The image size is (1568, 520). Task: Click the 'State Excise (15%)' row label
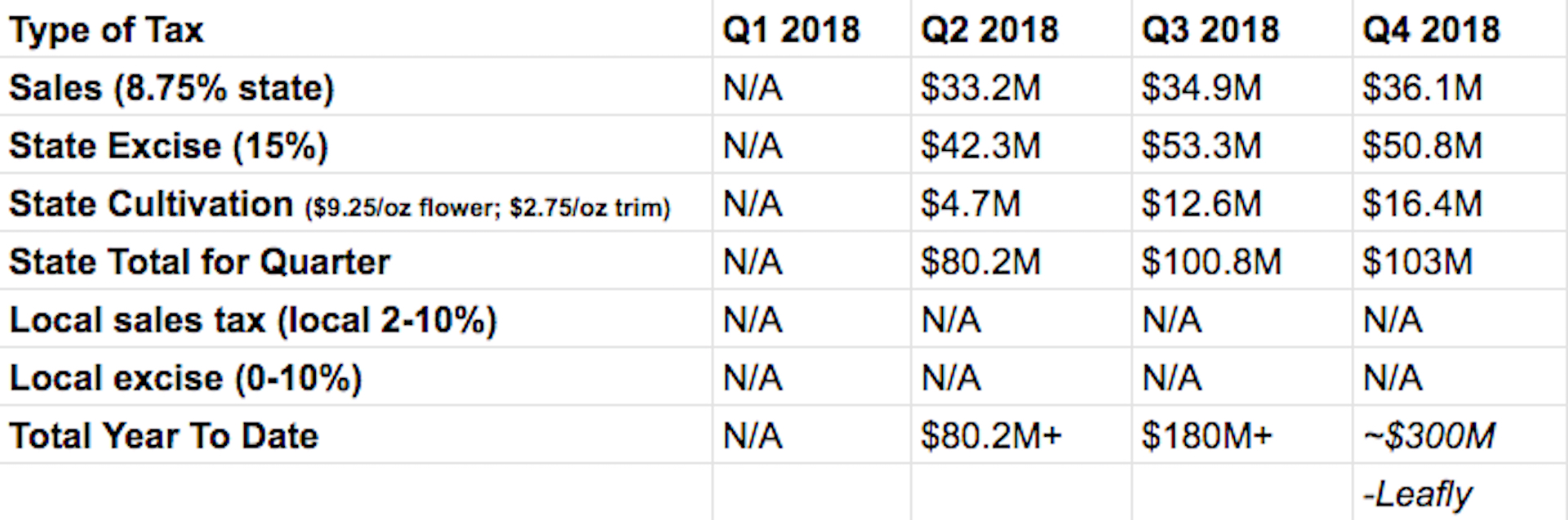168,146
